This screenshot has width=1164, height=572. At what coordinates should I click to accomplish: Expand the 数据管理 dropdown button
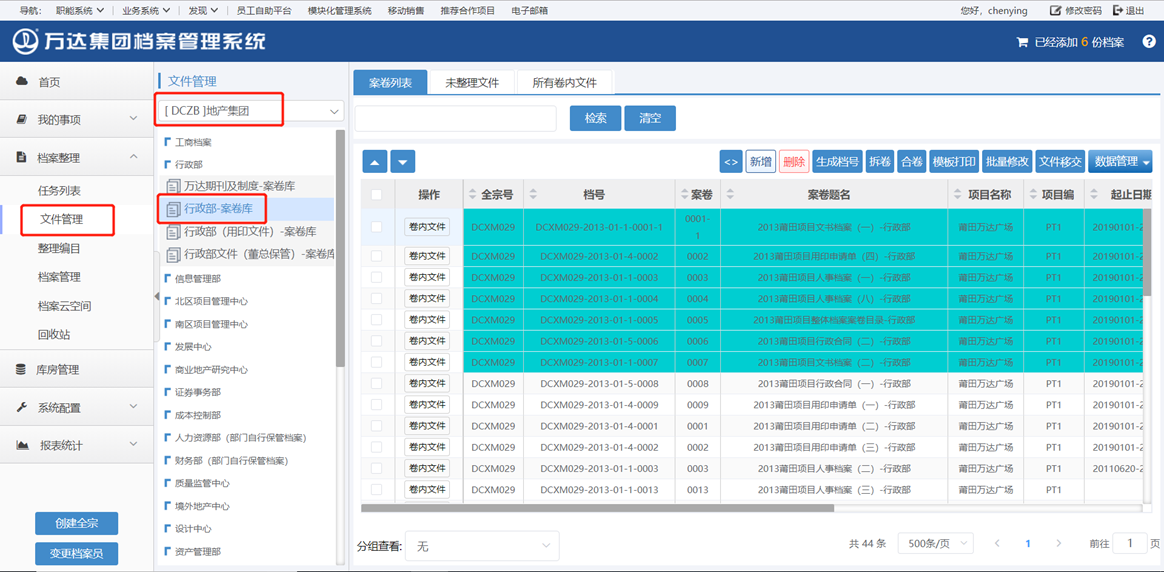point(1120,162)
